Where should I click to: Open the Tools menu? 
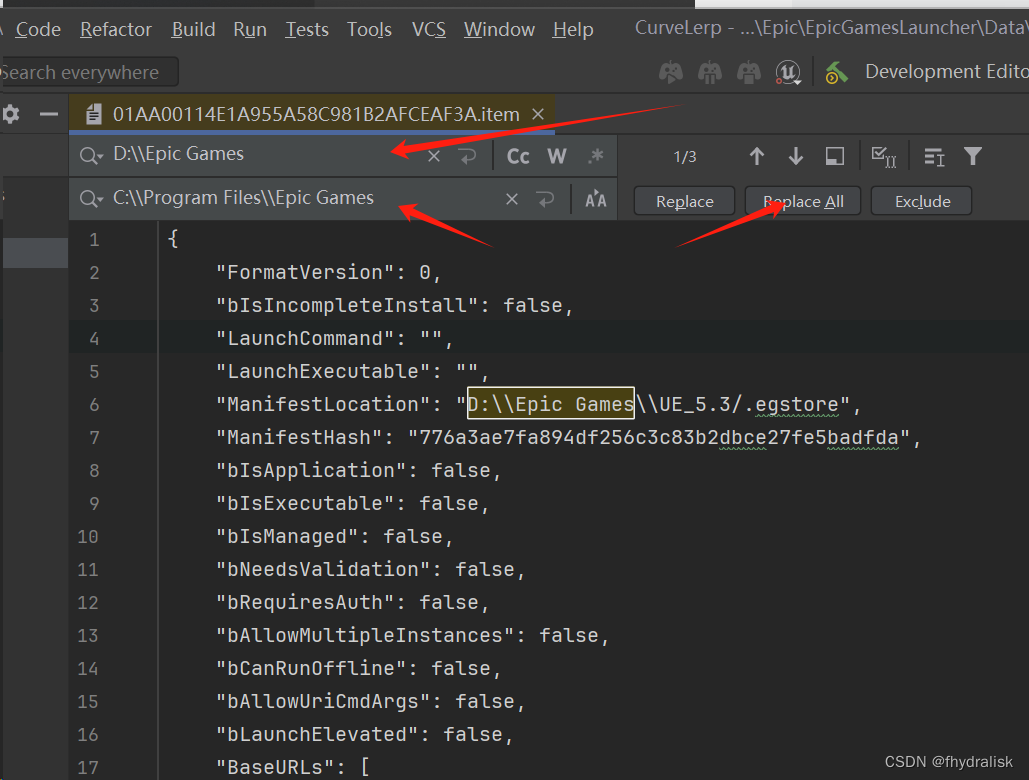click(x=369, y=30)
